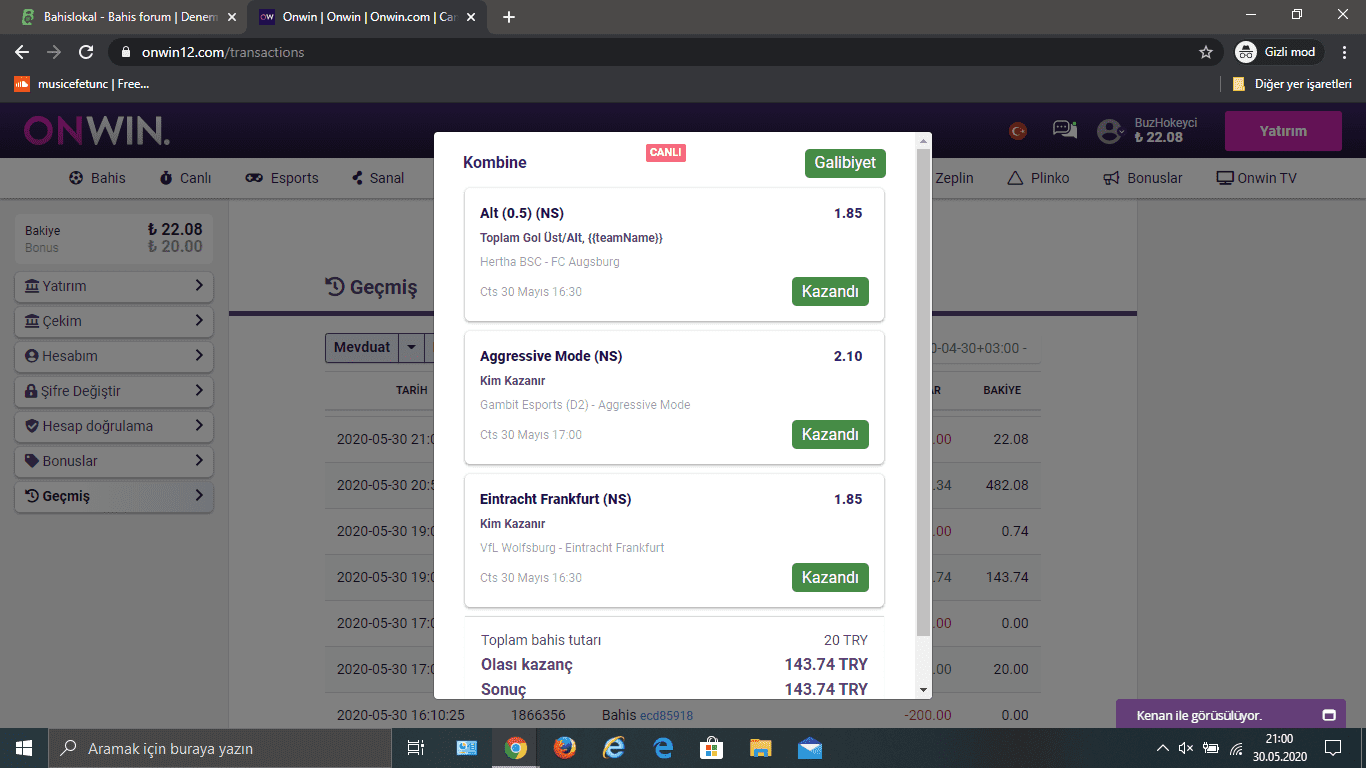Open the musicefetunc SoundCloud bookmark
Image resolution: width=1366 pixels, height=768 pixels.
tap(82, 84)
